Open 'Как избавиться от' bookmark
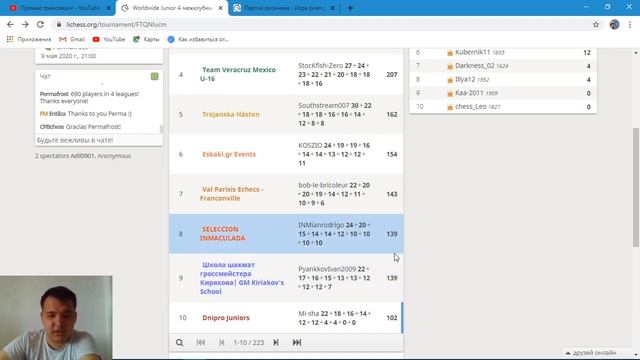This screenshot has height=360, width=640. [198, 39]
